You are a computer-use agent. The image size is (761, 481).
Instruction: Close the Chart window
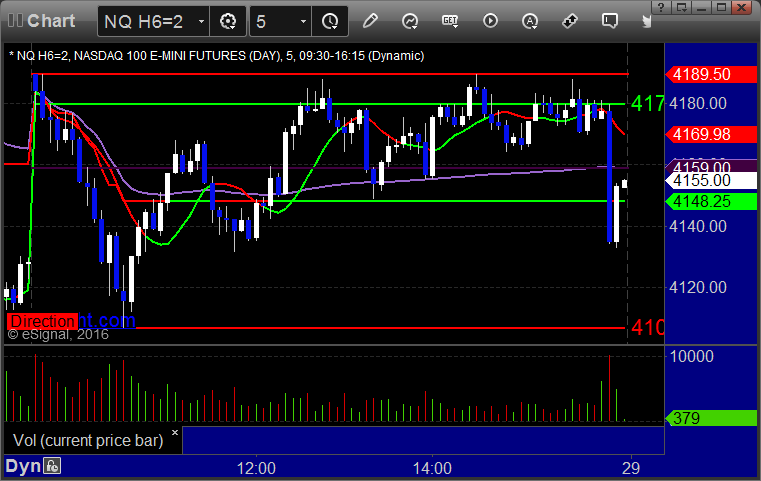(742, 7)
